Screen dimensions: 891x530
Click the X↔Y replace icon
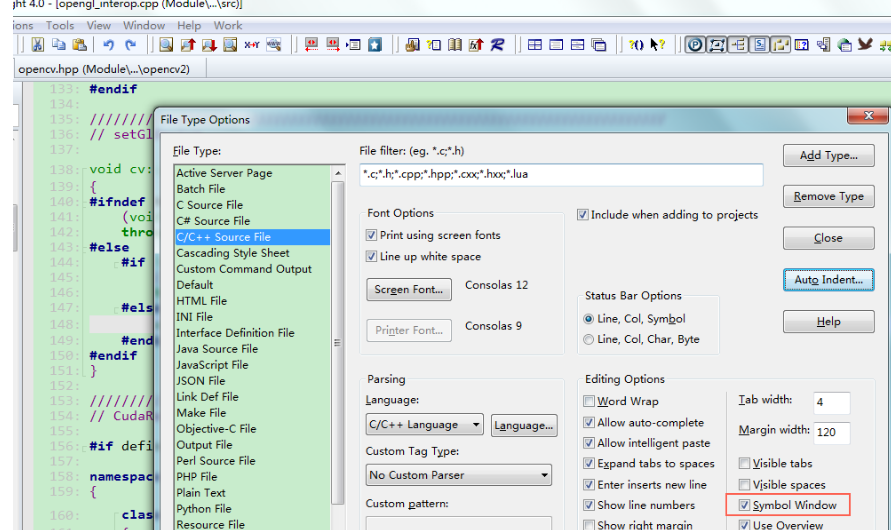[x=252, y=45]
